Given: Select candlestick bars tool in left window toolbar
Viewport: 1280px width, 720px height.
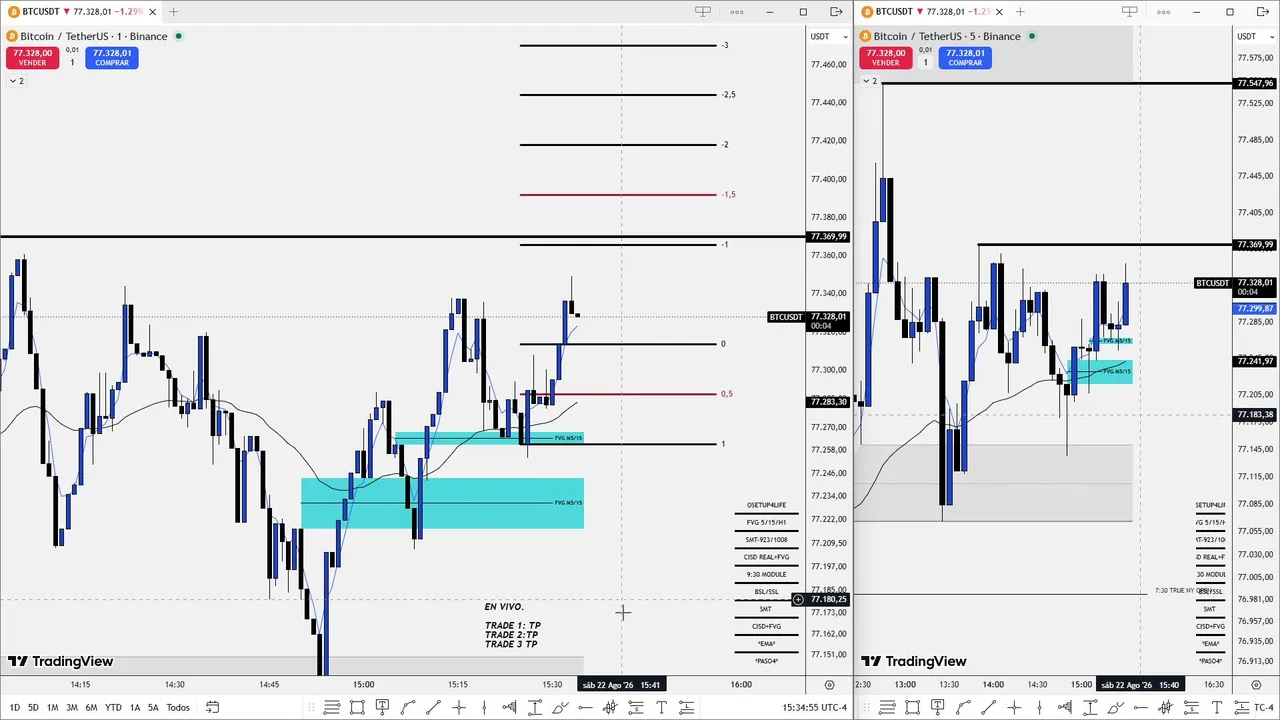Looking at the screenshot, I should pos(609,708).
